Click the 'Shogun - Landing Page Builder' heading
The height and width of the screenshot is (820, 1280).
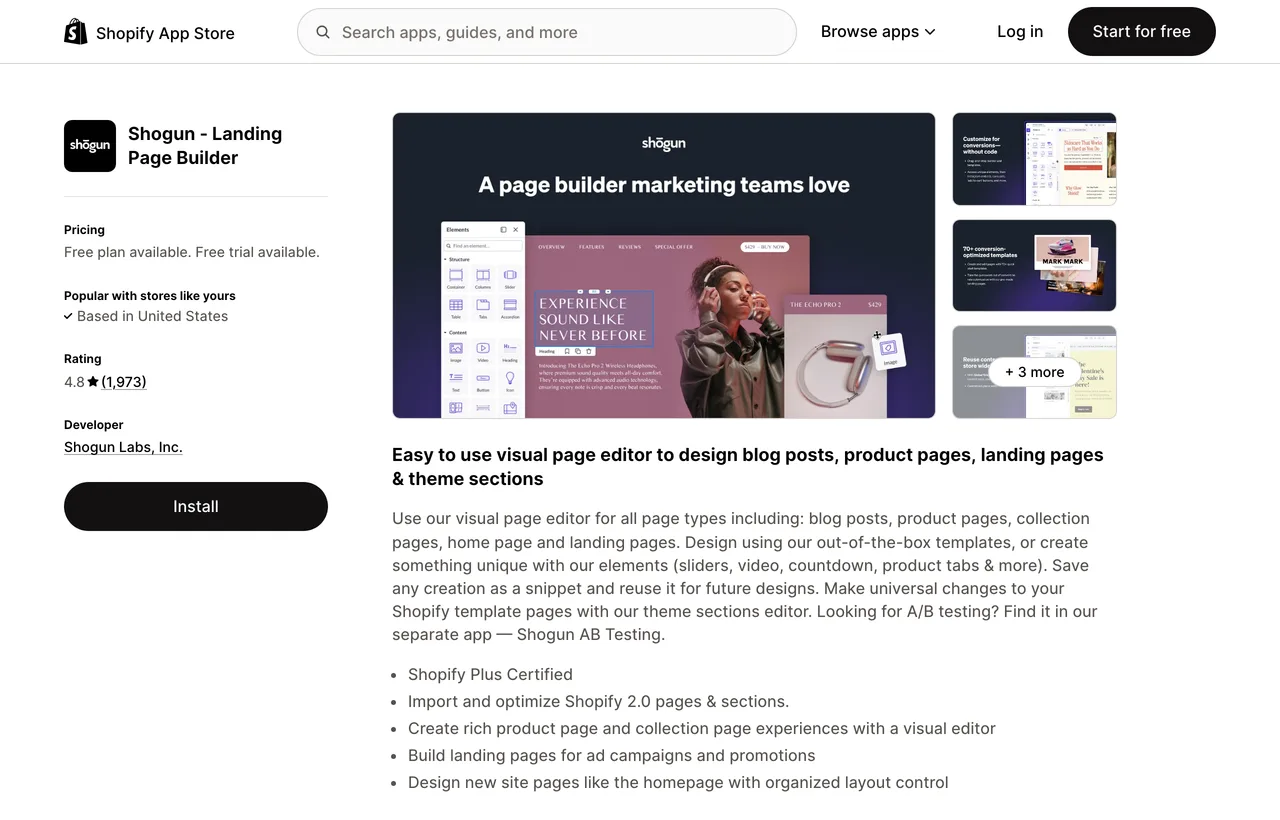[x=205, y=146]
